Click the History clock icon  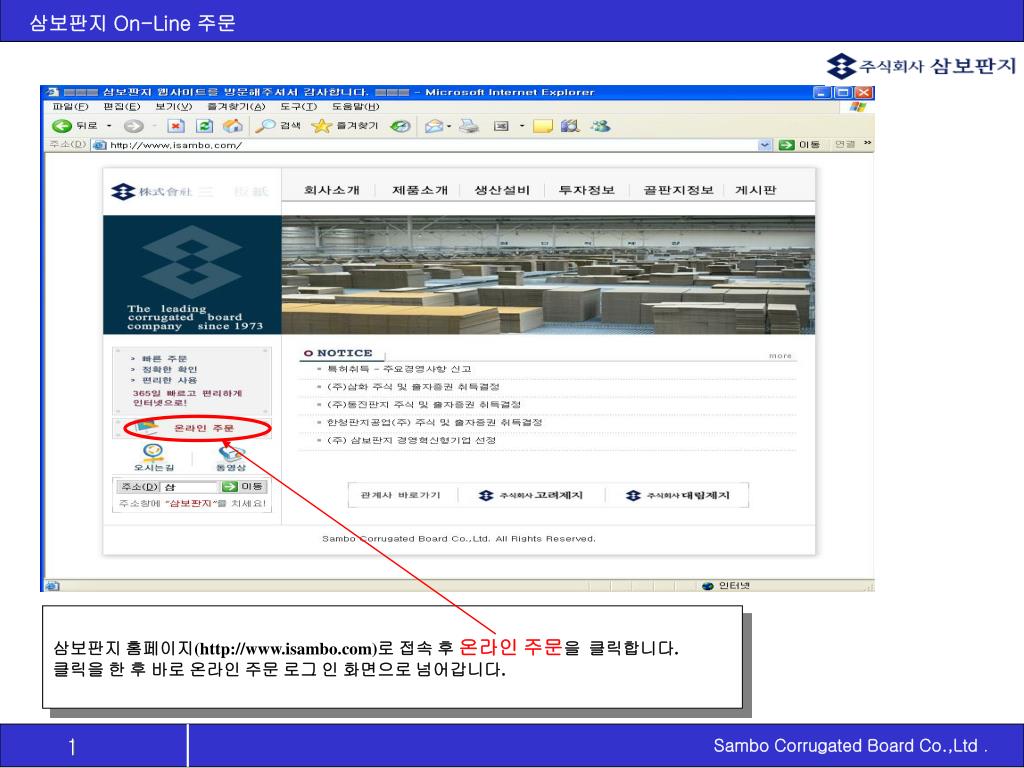tap(400, 126)
